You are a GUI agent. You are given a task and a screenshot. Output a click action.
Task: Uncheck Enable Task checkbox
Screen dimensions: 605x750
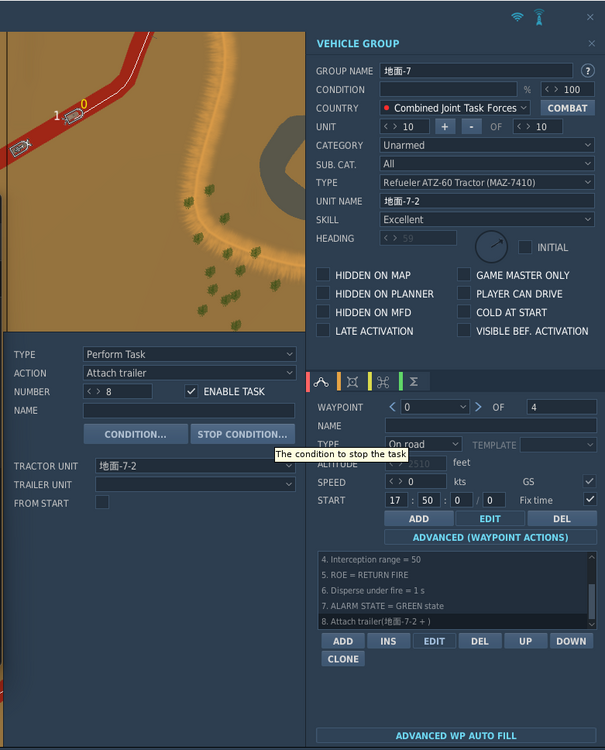coord(191,391)
